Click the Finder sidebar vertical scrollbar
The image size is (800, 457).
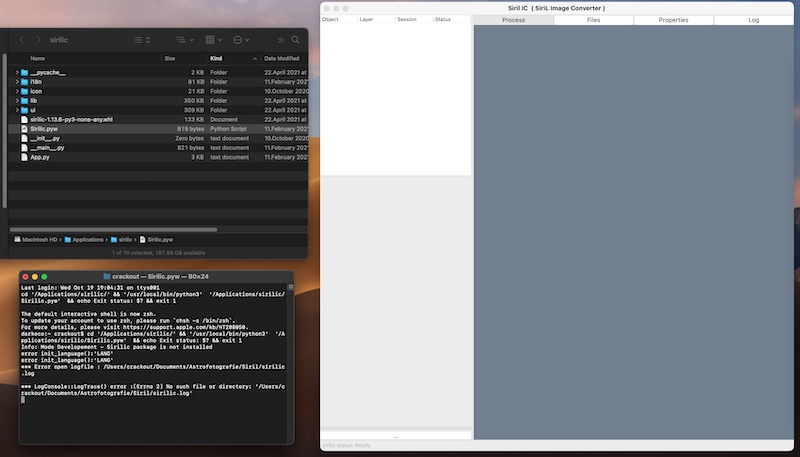[5, 131]
